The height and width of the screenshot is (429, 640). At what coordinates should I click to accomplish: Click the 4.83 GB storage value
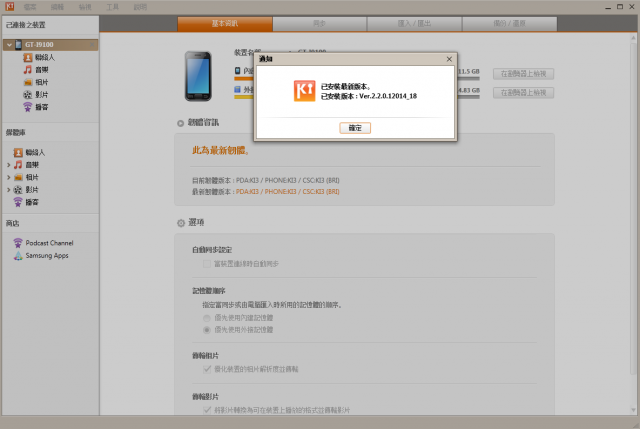click(x=469, y=90)
